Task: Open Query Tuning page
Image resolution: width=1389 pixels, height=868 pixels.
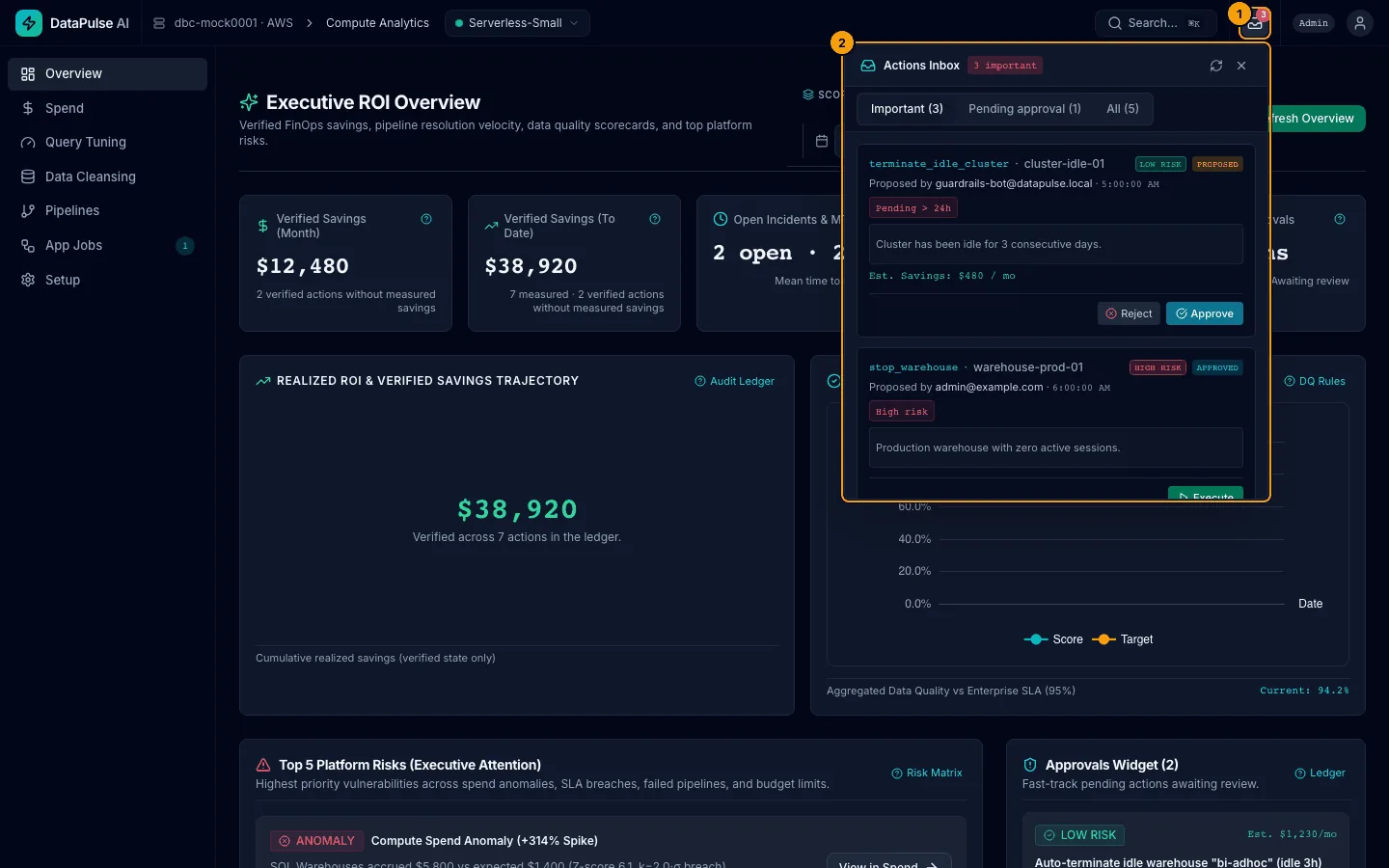Action: 107,142
